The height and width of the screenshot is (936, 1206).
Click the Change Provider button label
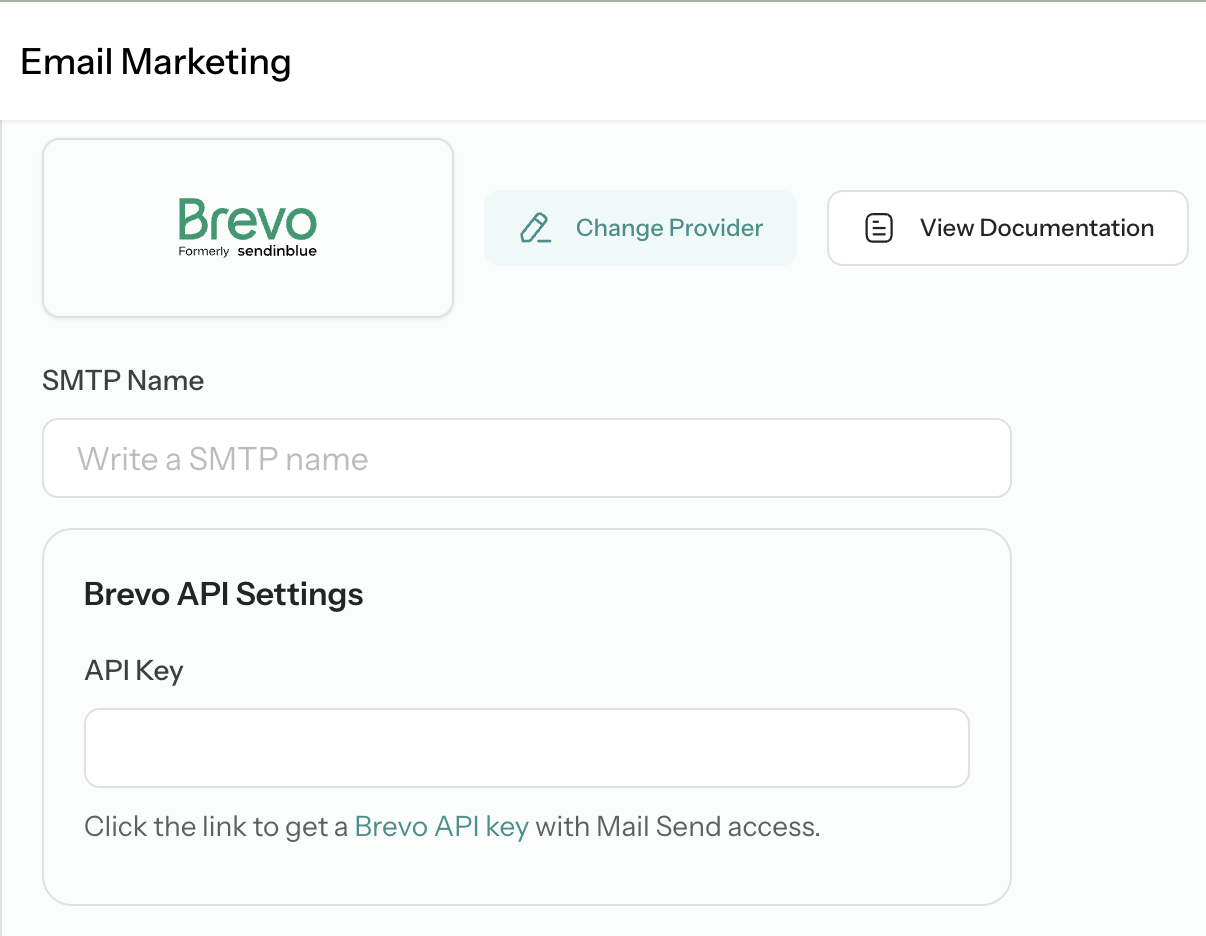tap(669, 228)
